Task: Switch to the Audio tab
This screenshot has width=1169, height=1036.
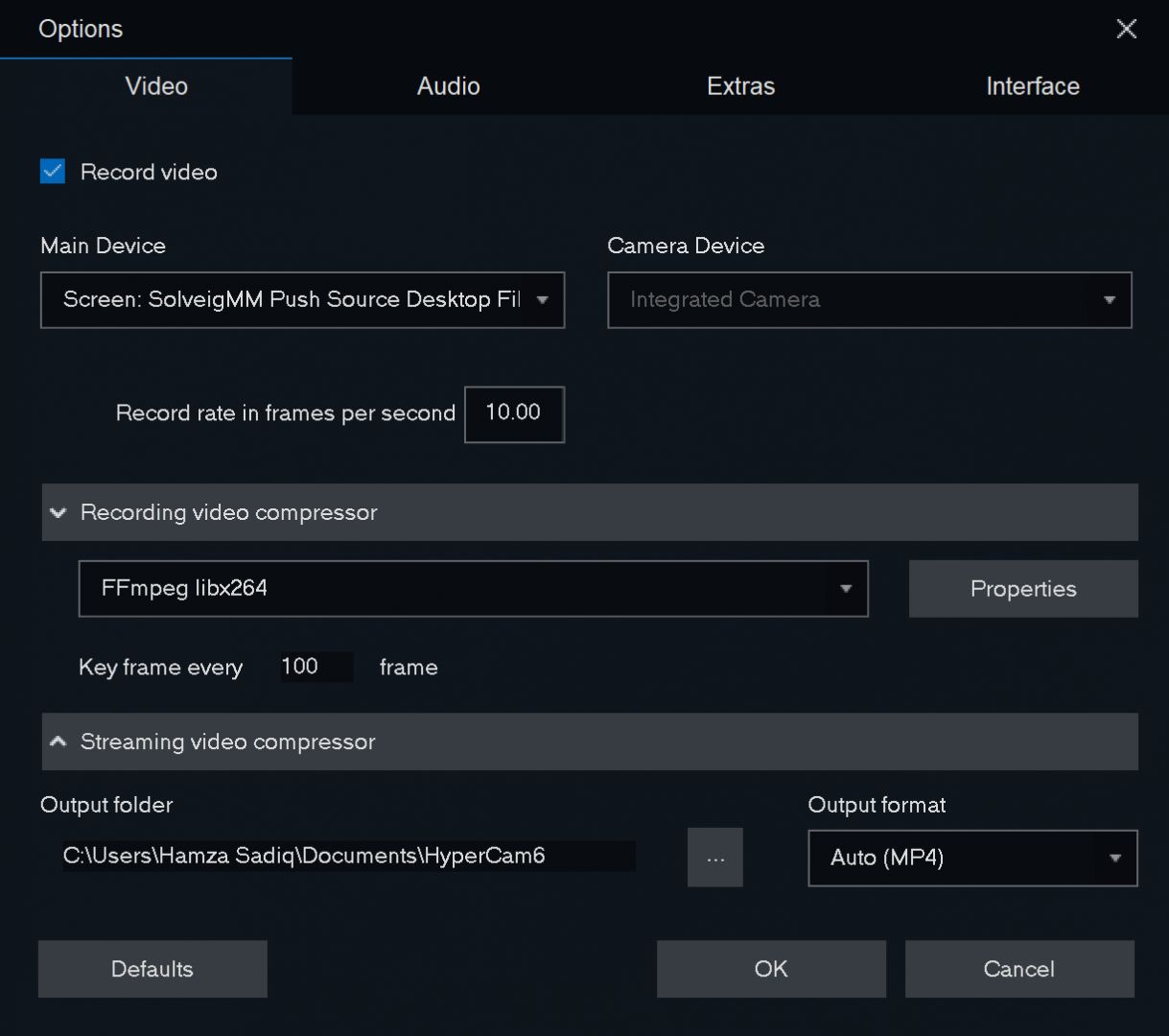Action: coord(448,86)
